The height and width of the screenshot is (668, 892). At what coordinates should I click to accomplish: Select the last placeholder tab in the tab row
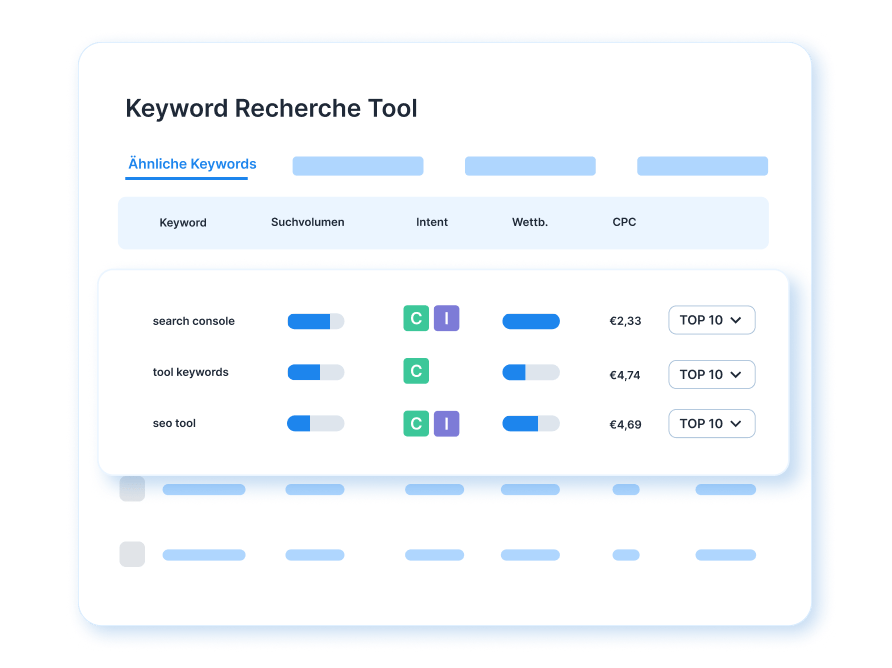703,166
